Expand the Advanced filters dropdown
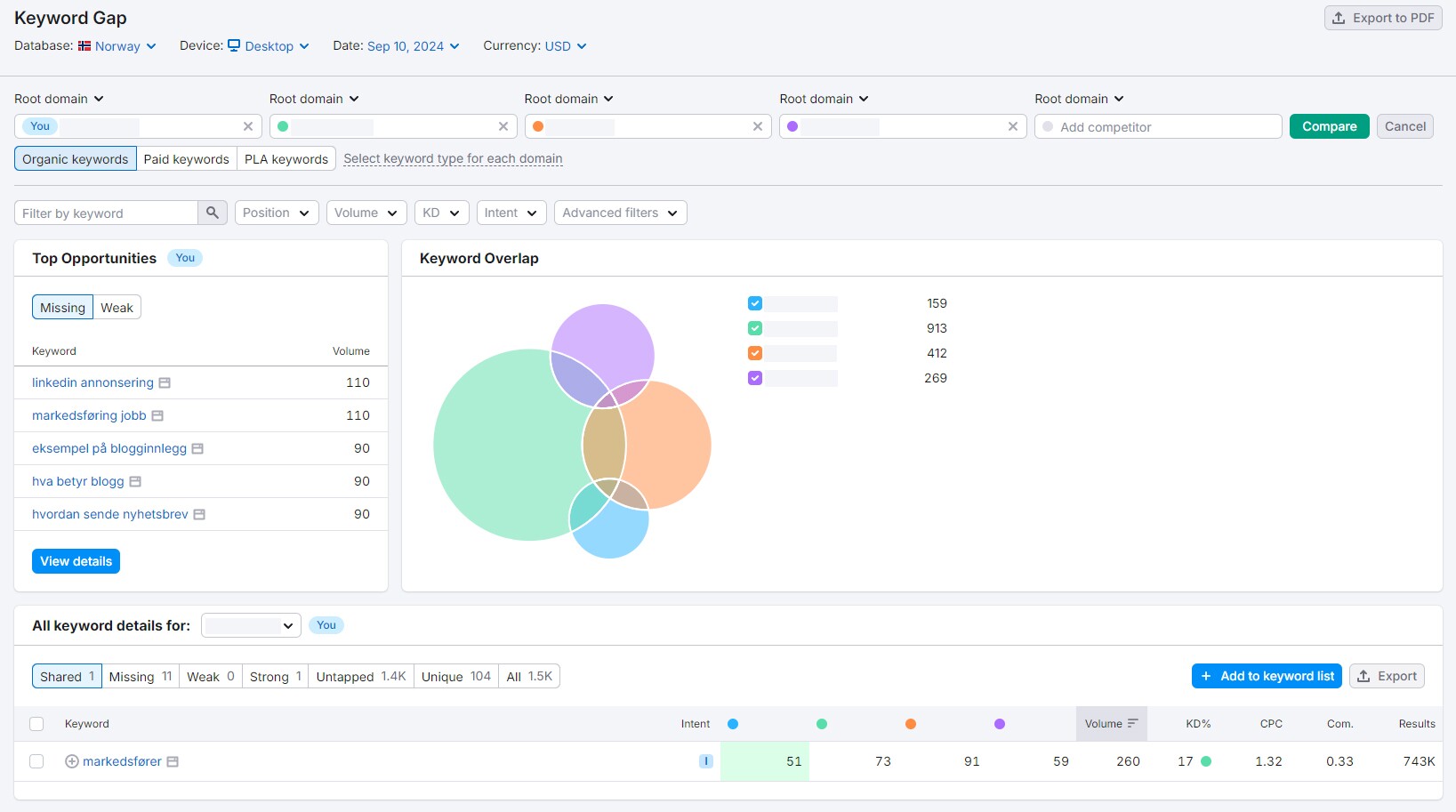Image resolution: width=1456 pixels, height=812 pixels. [x=620, y=213]
